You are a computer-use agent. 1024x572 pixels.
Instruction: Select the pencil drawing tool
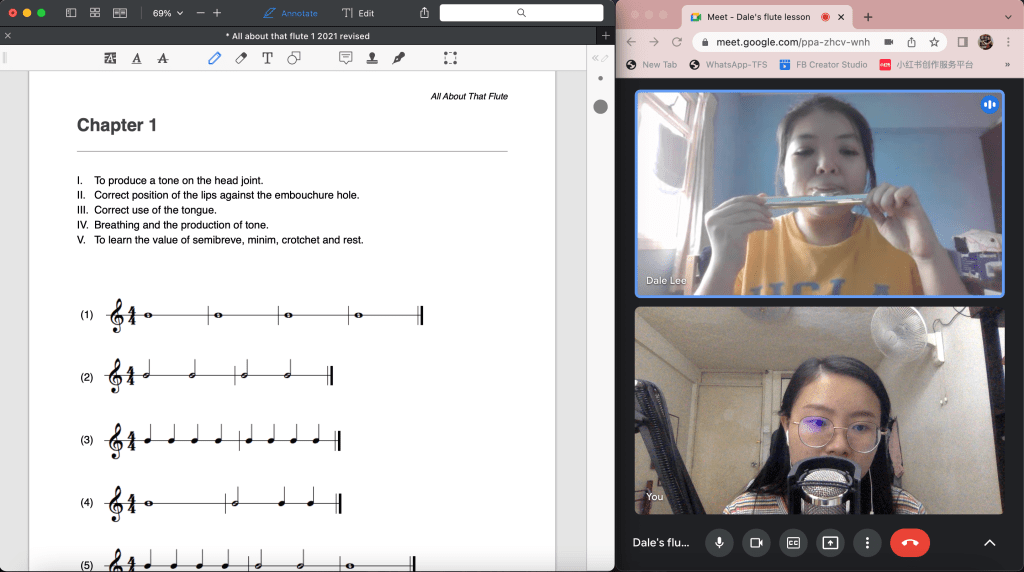click(x=214, y=58)
